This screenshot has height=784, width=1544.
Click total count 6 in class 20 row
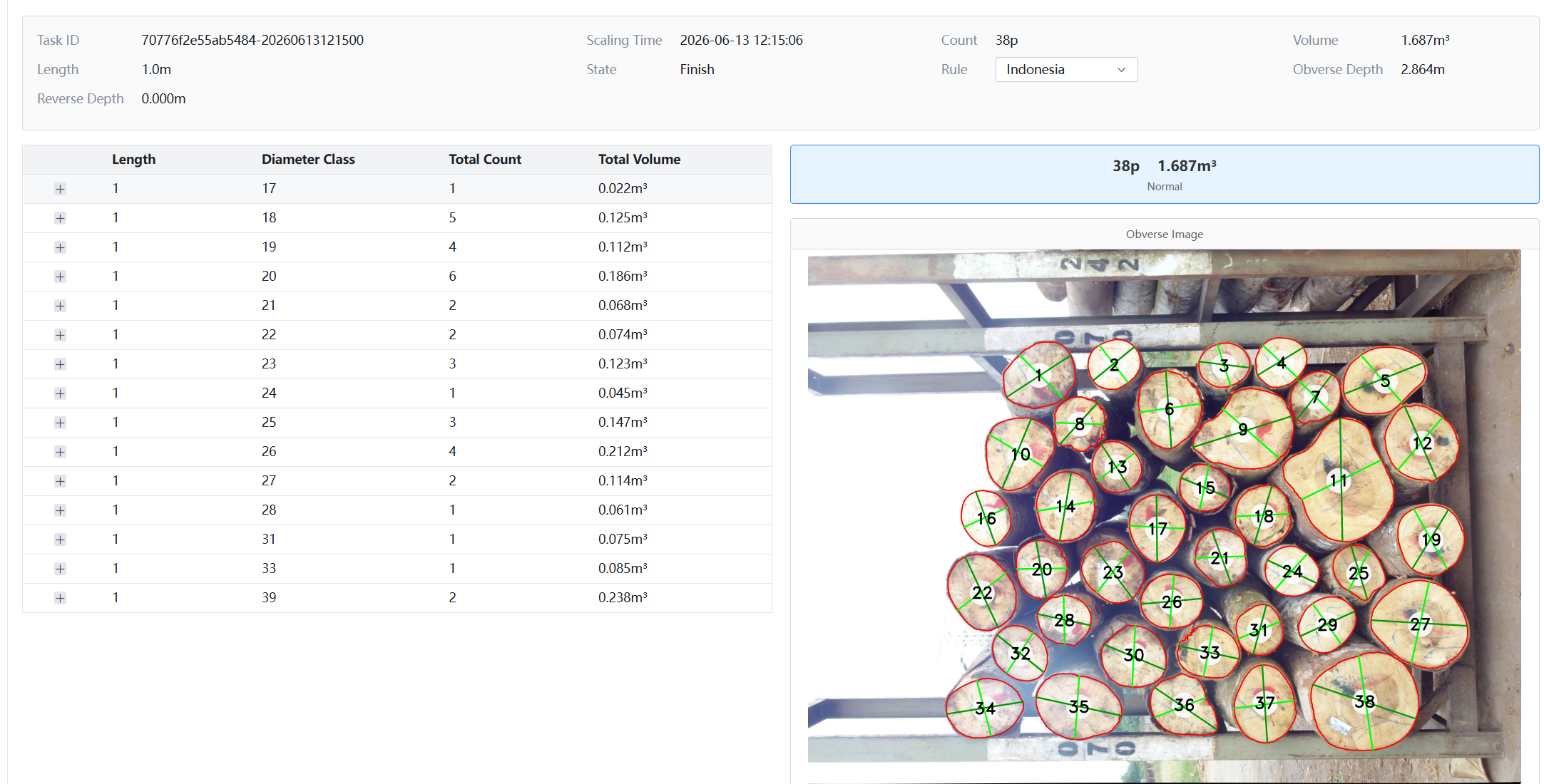tap(452, 276)
